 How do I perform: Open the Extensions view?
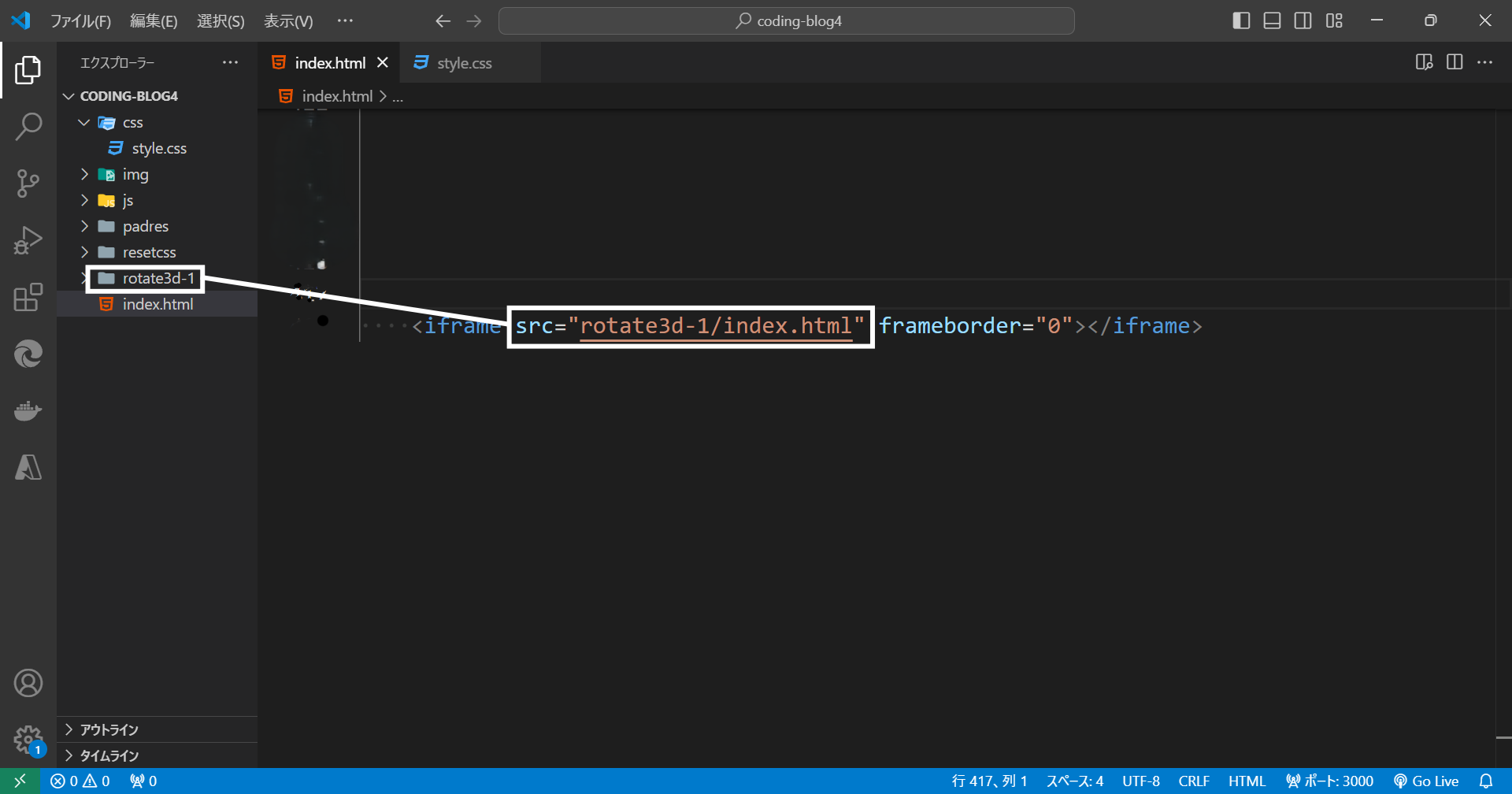pyautogui.click(x=28, y=298)
